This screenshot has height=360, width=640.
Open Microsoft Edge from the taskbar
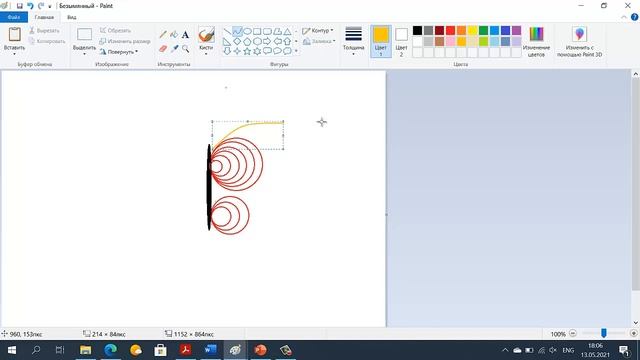(111, 350)
